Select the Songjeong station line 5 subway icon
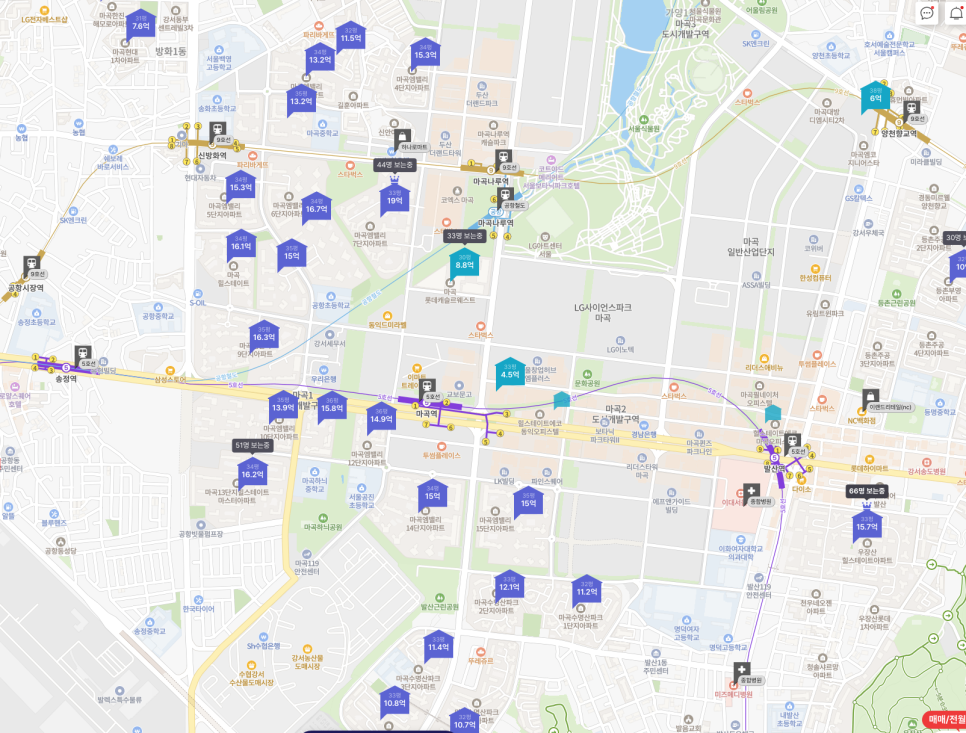966x733 pixels. click(x=82, y=354)
